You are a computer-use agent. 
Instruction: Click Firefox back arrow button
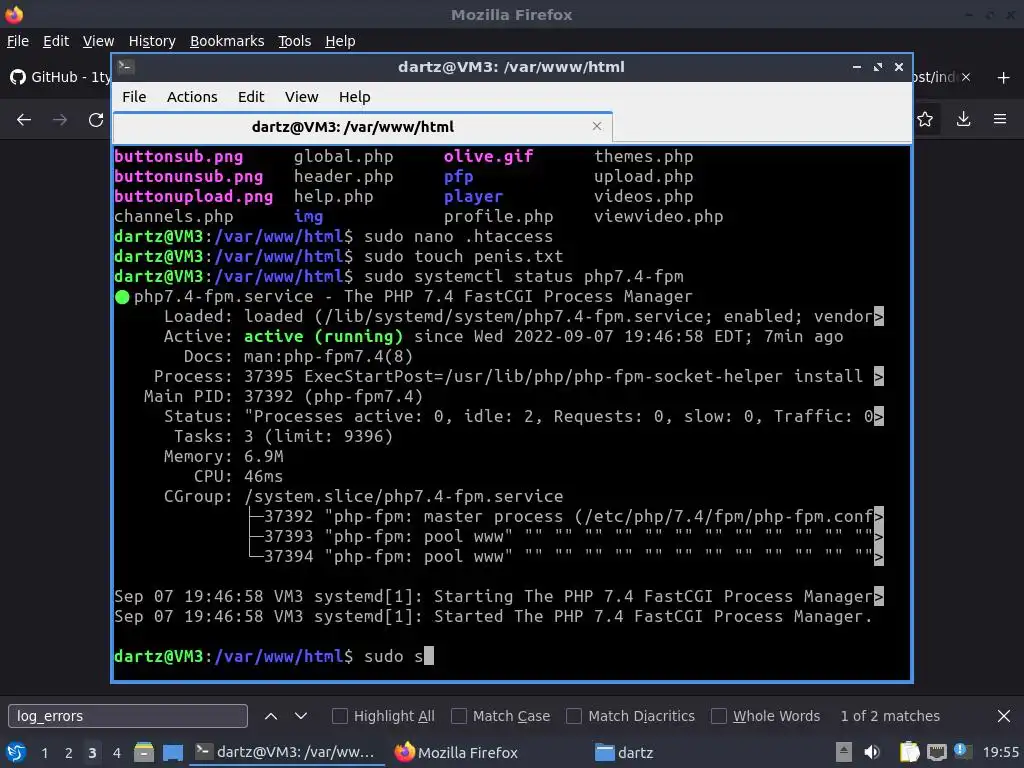[x=24, y=120]
